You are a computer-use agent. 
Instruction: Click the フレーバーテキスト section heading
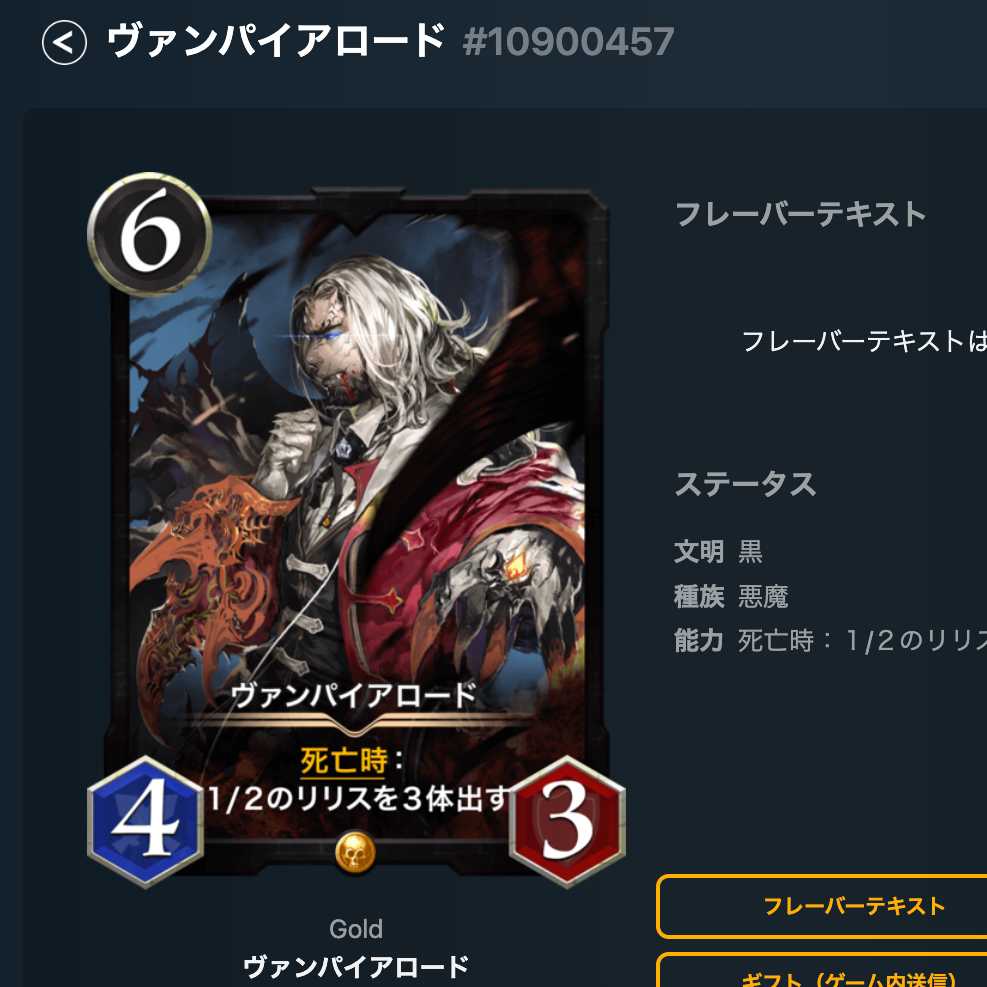800,213
